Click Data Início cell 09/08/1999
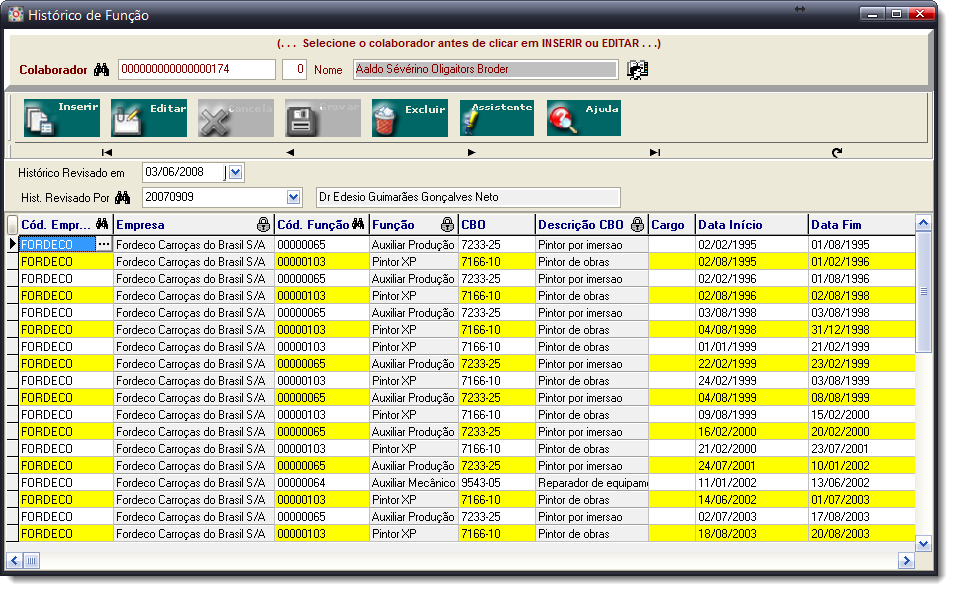This screenshot has height=591, width=953. coord(752,415)
